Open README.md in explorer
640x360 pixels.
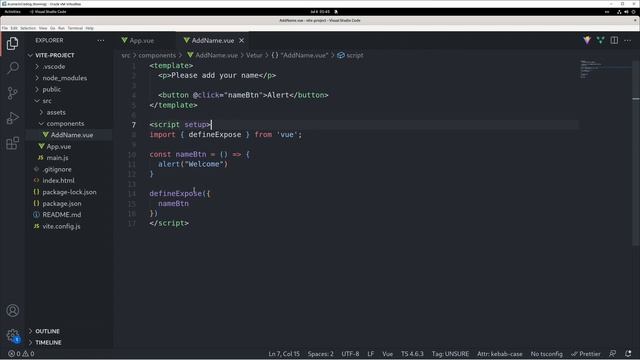pos(62,215)
